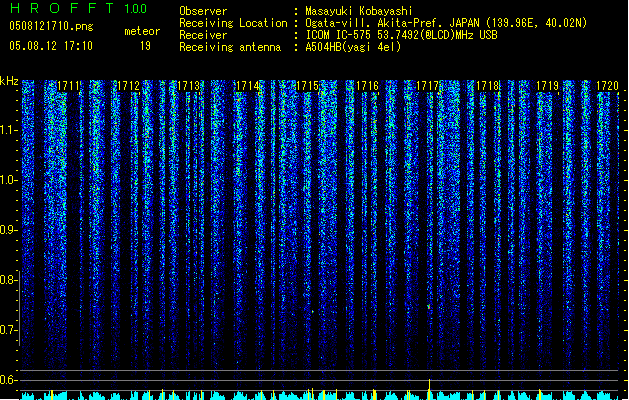The width and height of the screenshot is (629, 400).
Task: Click the Receiving antenna label
Action: coord(230,47)
